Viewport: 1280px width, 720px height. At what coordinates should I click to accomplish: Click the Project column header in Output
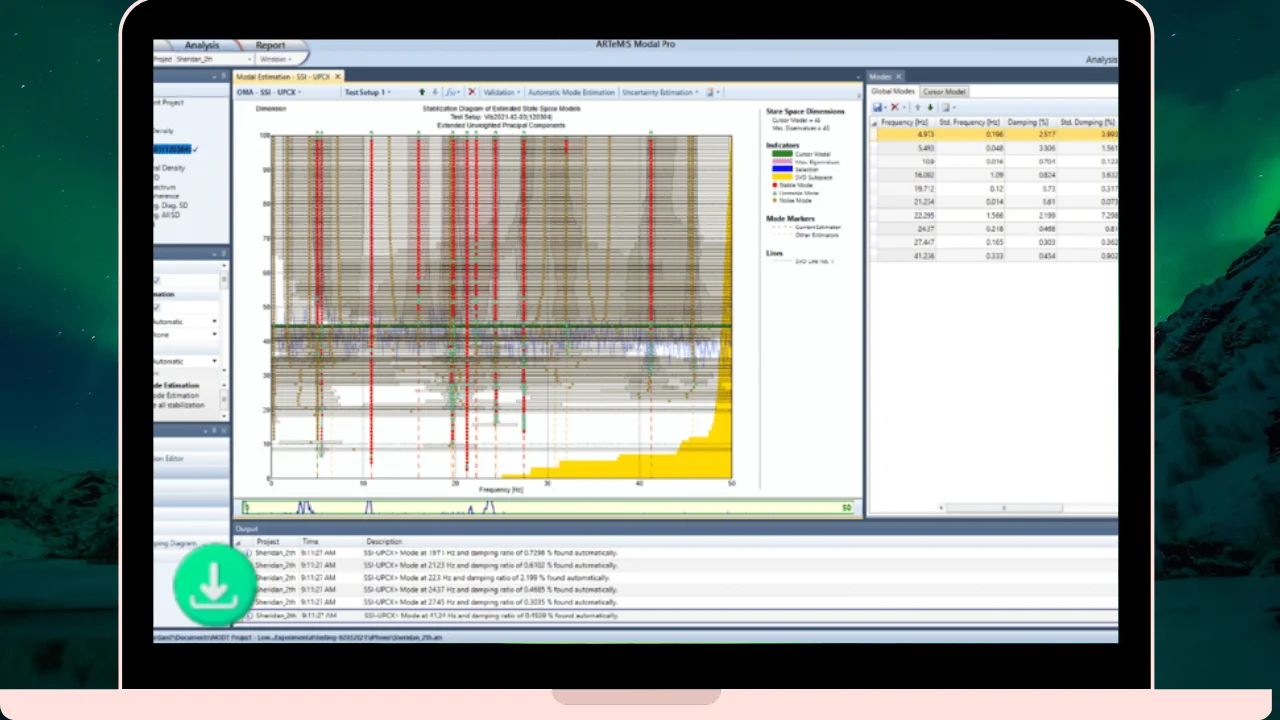click(268, 541)
